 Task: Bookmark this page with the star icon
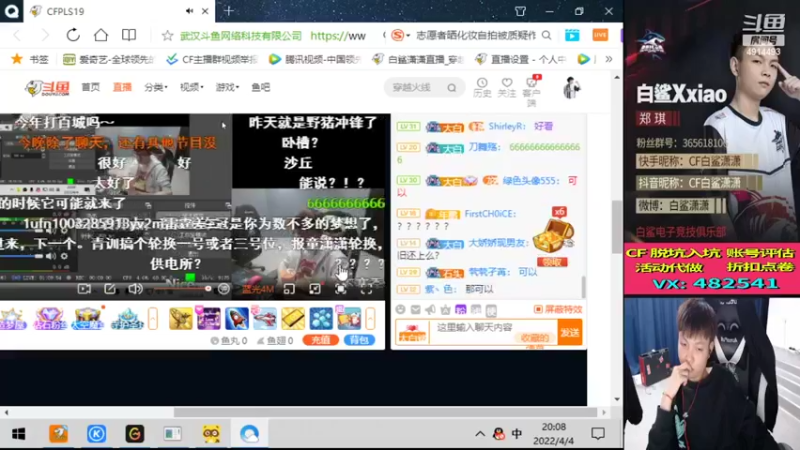tap(167, 35)
